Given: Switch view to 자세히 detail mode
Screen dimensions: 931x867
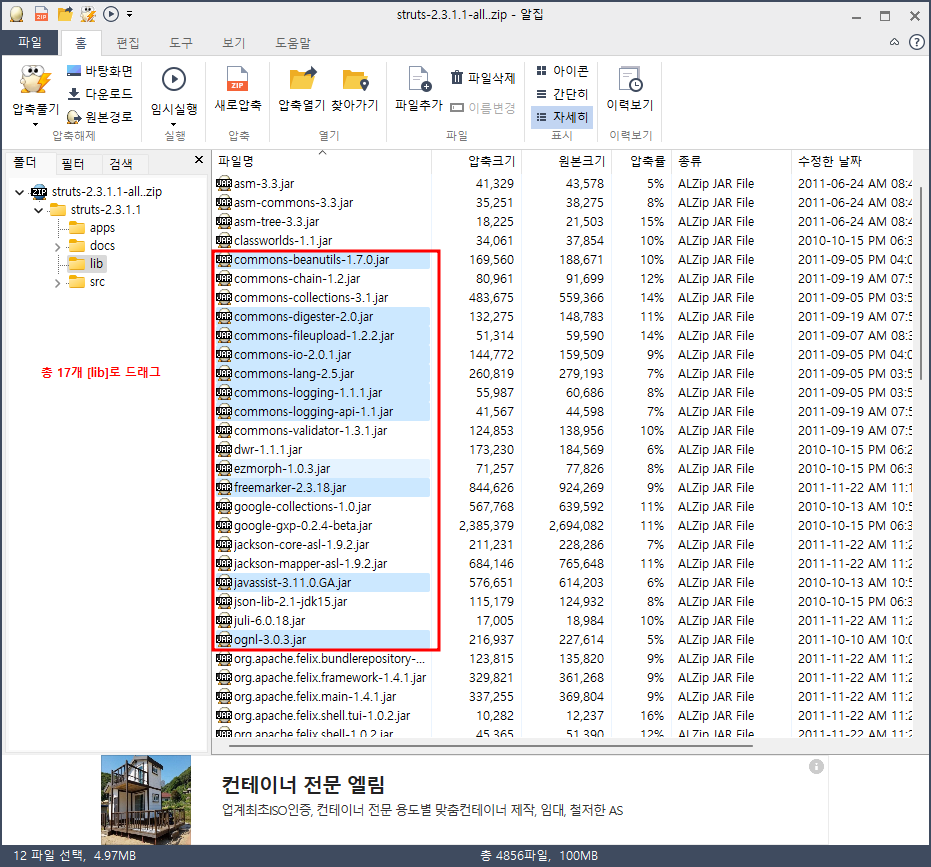Looking at the screenshot, I should point(562,117).
